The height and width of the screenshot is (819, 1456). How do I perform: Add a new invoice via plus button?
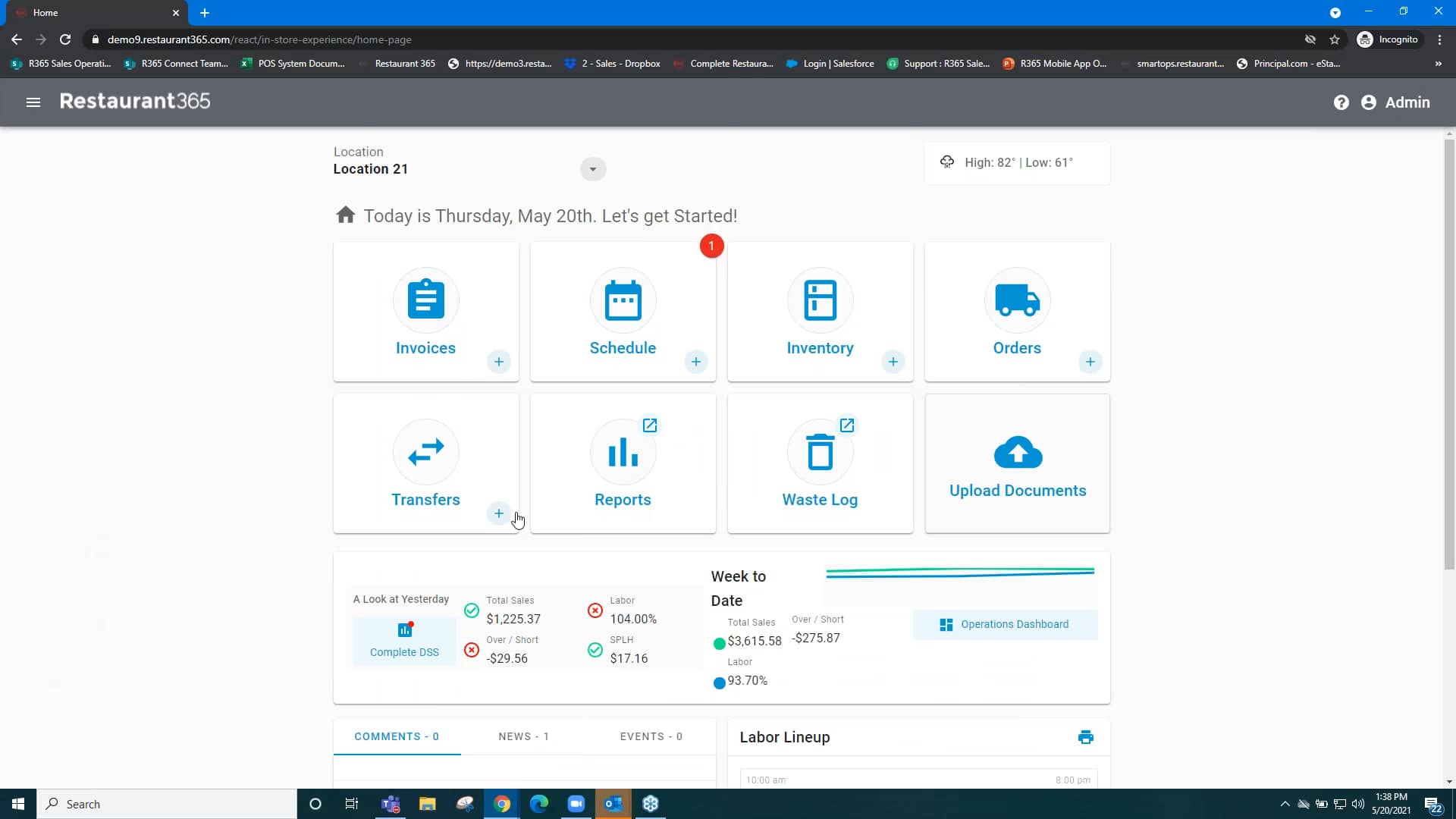[x=499, y=362]
